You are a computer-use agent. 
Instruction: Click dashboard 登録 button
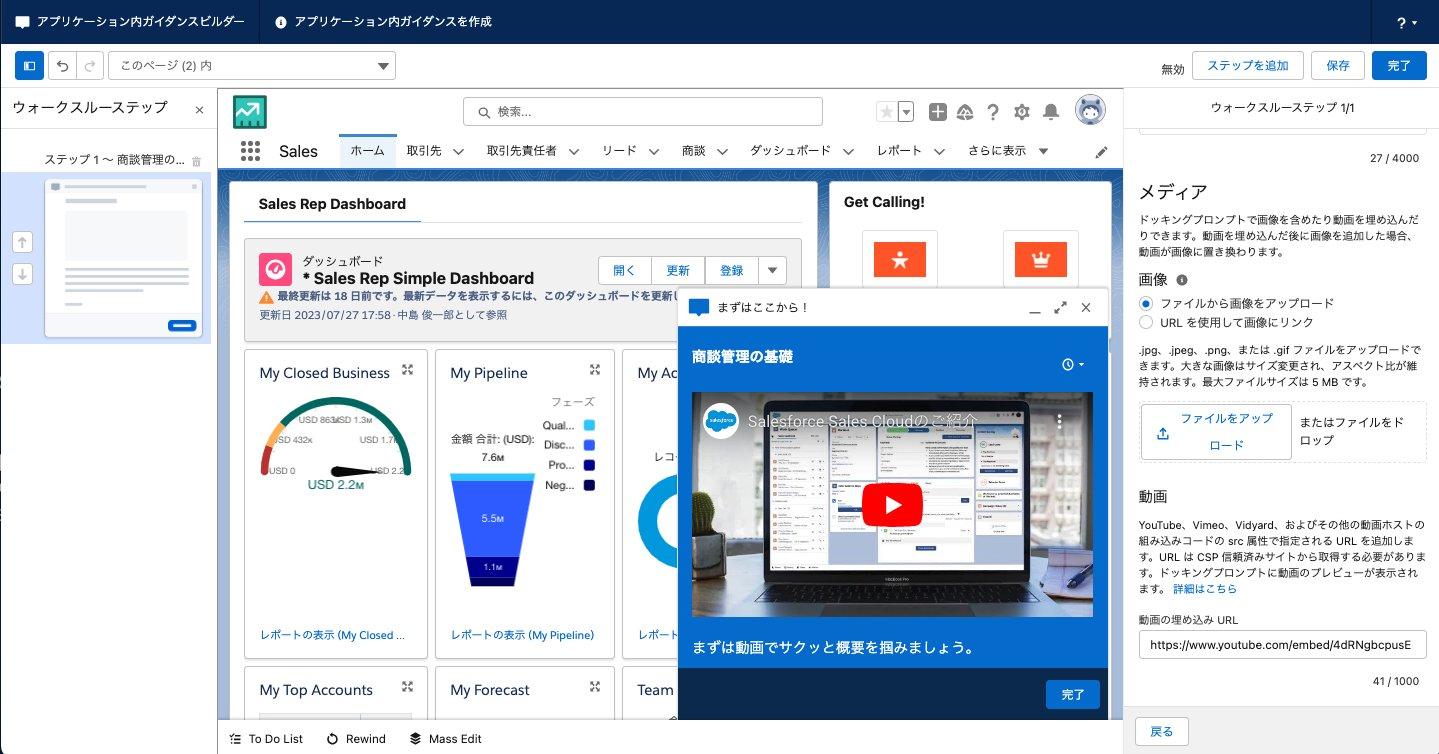click(732, 270)
